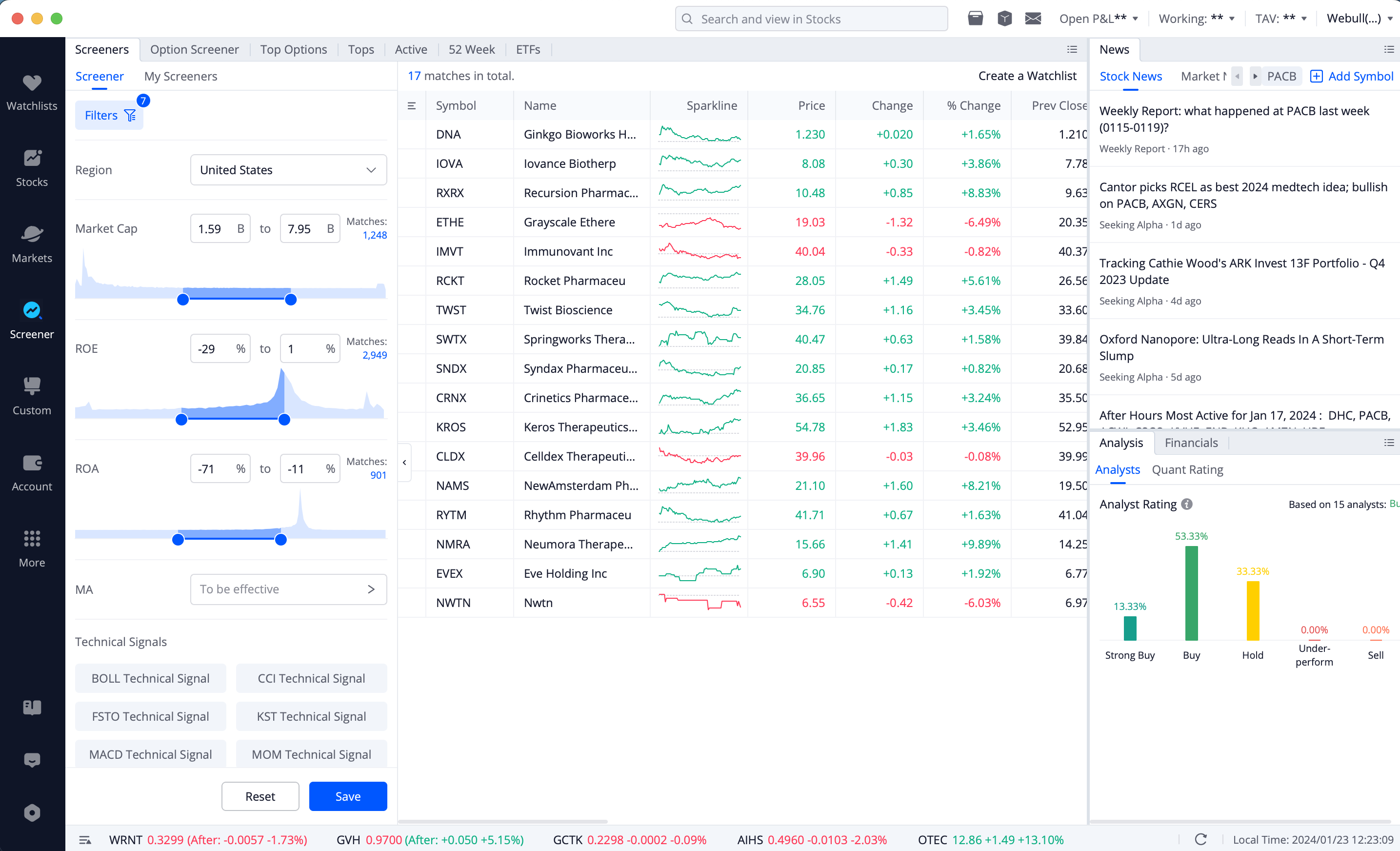Open the Custom layout sidebar item
1400x851 pixels.
[x=32, y=397]
